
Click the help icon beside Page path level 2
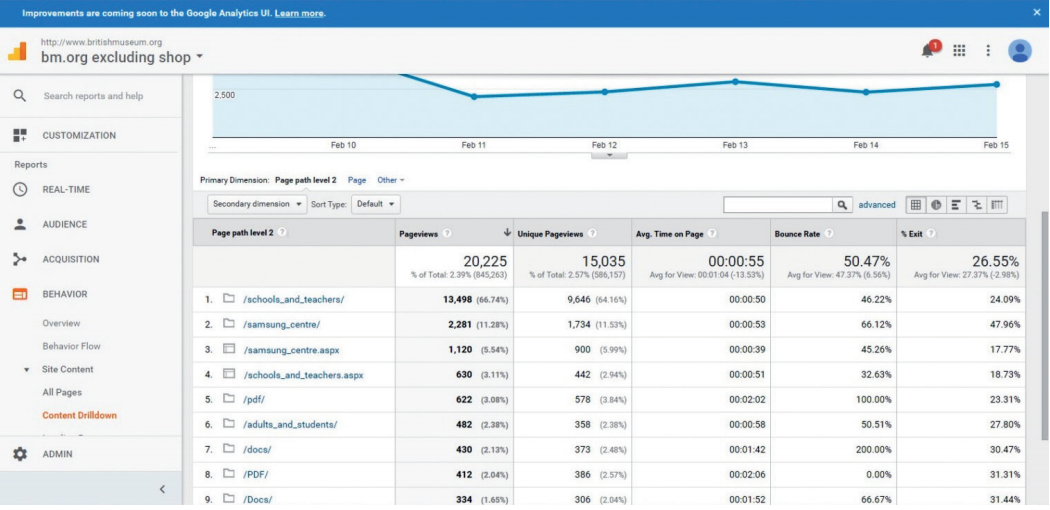(282, 232)
